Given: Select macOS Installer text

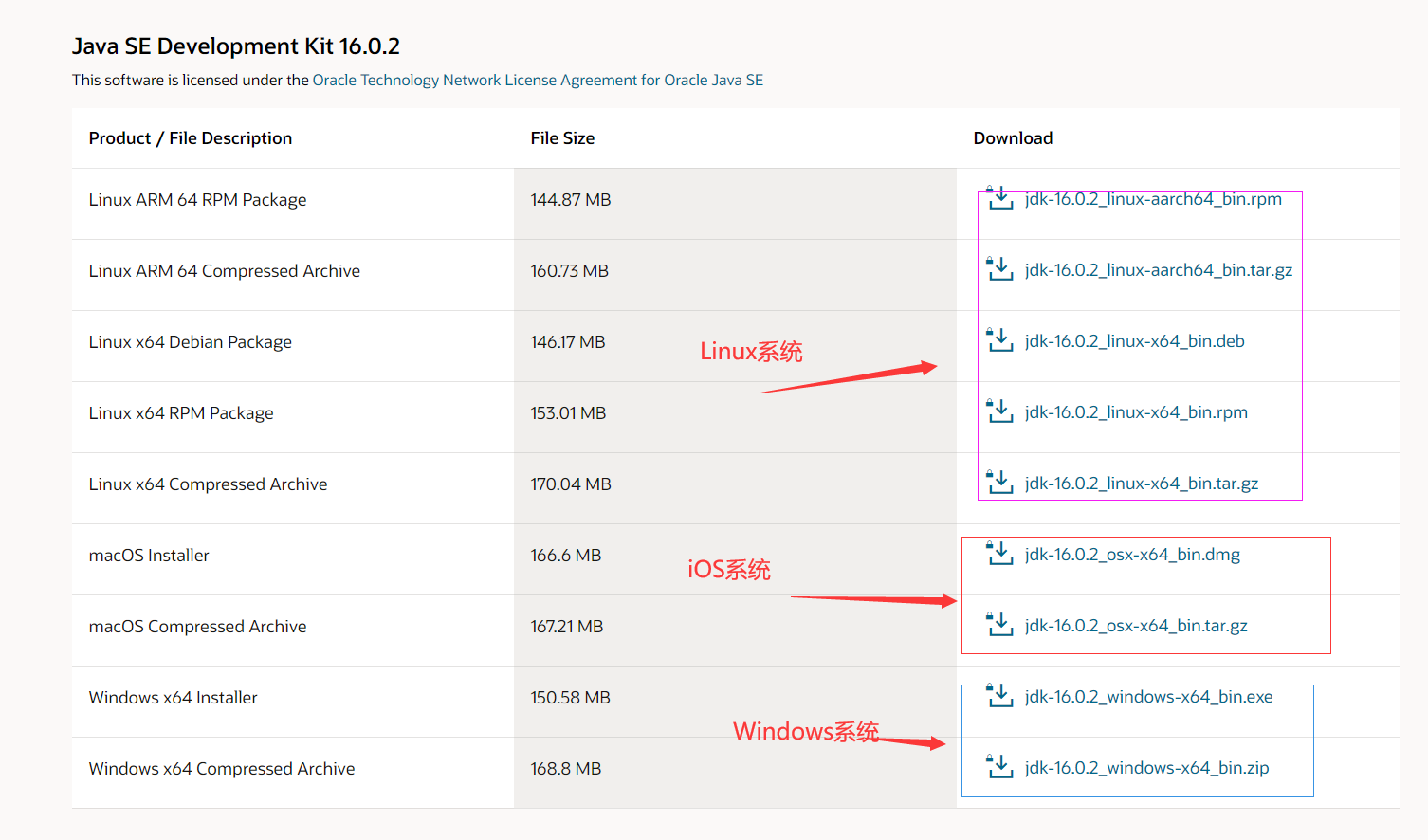Looking at the screenshot, I should (149, 556).
